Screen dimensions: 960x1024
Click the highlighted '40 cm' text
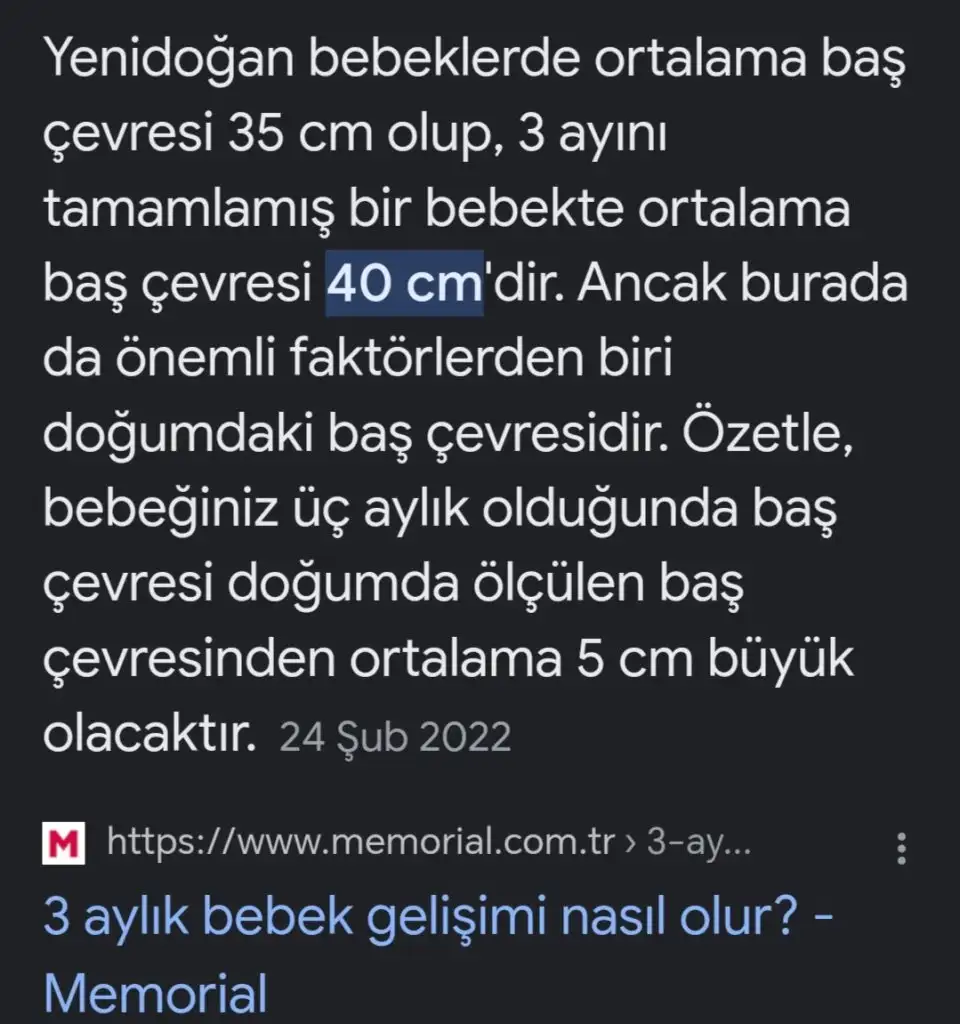pyautogui.click(x=405, y=286)
